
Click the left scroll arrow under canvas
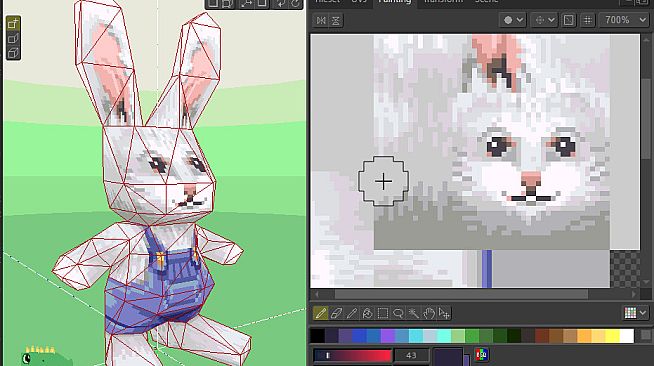point(317,294)
